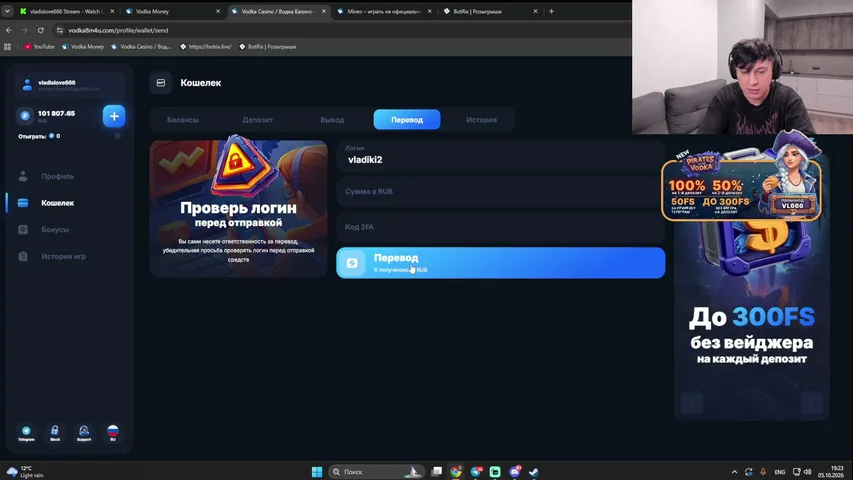
Task: Open Steam from the taskbar
Action: (x=534, y=471)
